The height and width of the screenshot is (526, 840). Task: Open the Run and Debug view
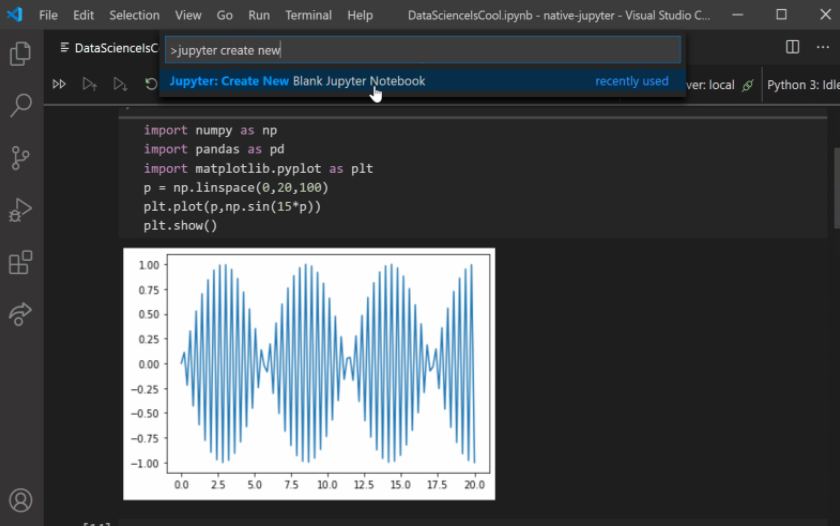(x=20, y=210)
